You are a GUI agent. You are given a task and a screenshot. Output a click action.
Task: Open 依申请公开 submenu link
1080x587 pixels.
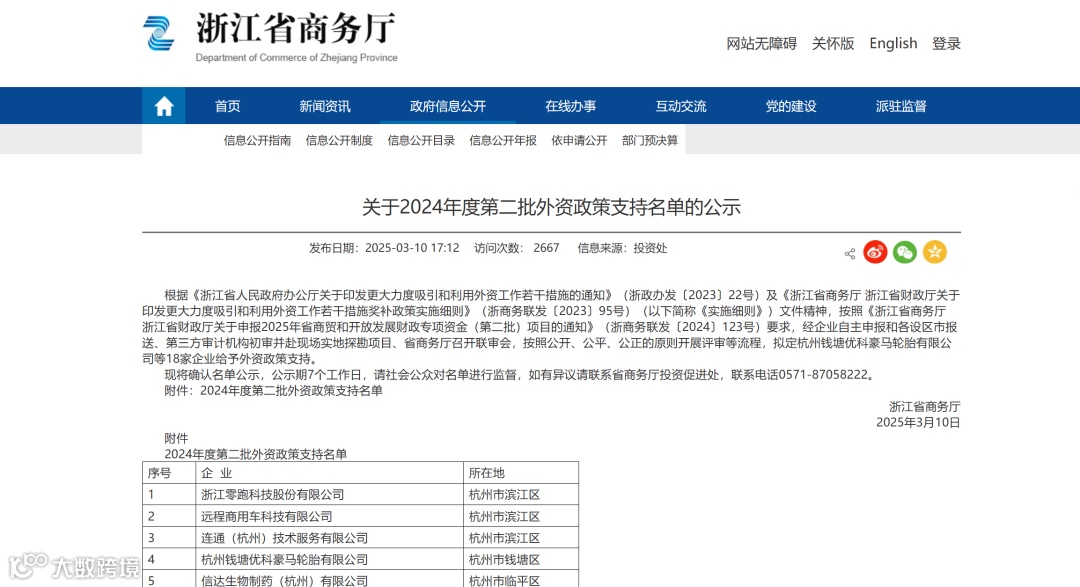(579, 141)
